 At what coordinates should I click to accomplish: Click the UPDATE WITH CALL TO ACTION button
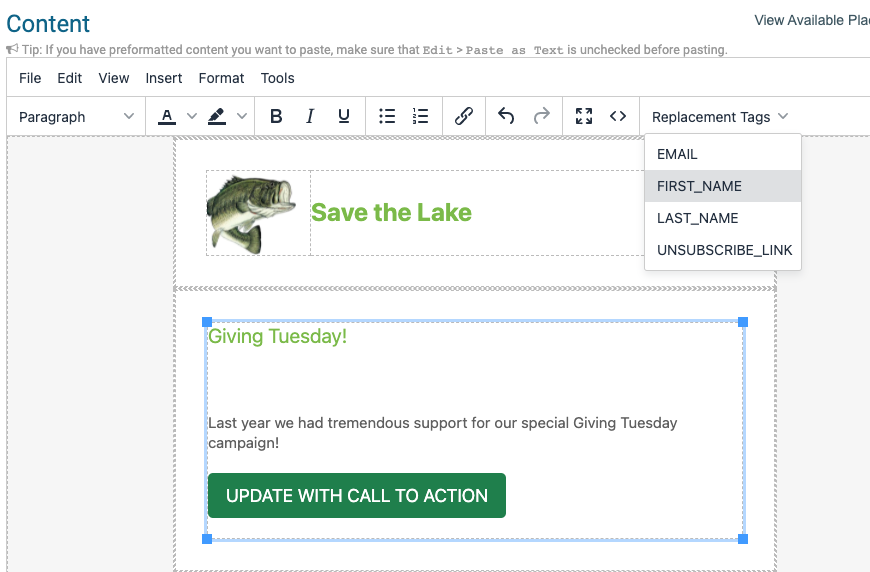coord(357,495)
